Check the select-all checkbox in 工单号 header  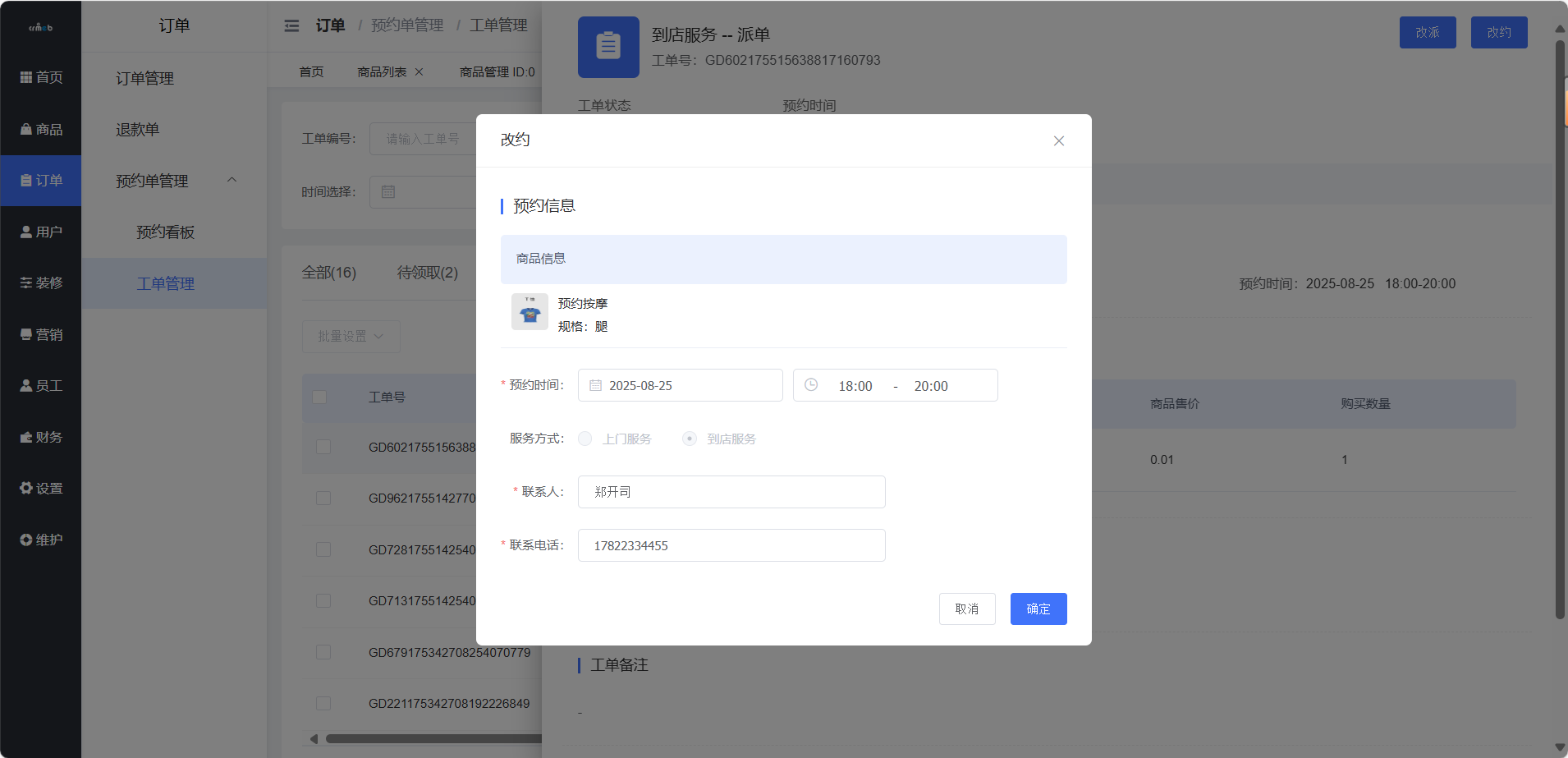[x=320, y=397]
